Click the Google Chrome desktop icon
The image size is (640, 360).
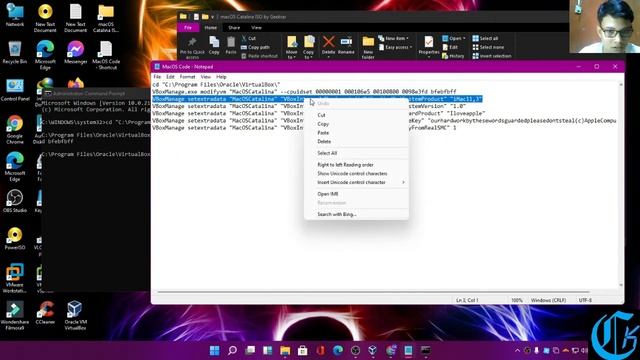click(15, 130)
